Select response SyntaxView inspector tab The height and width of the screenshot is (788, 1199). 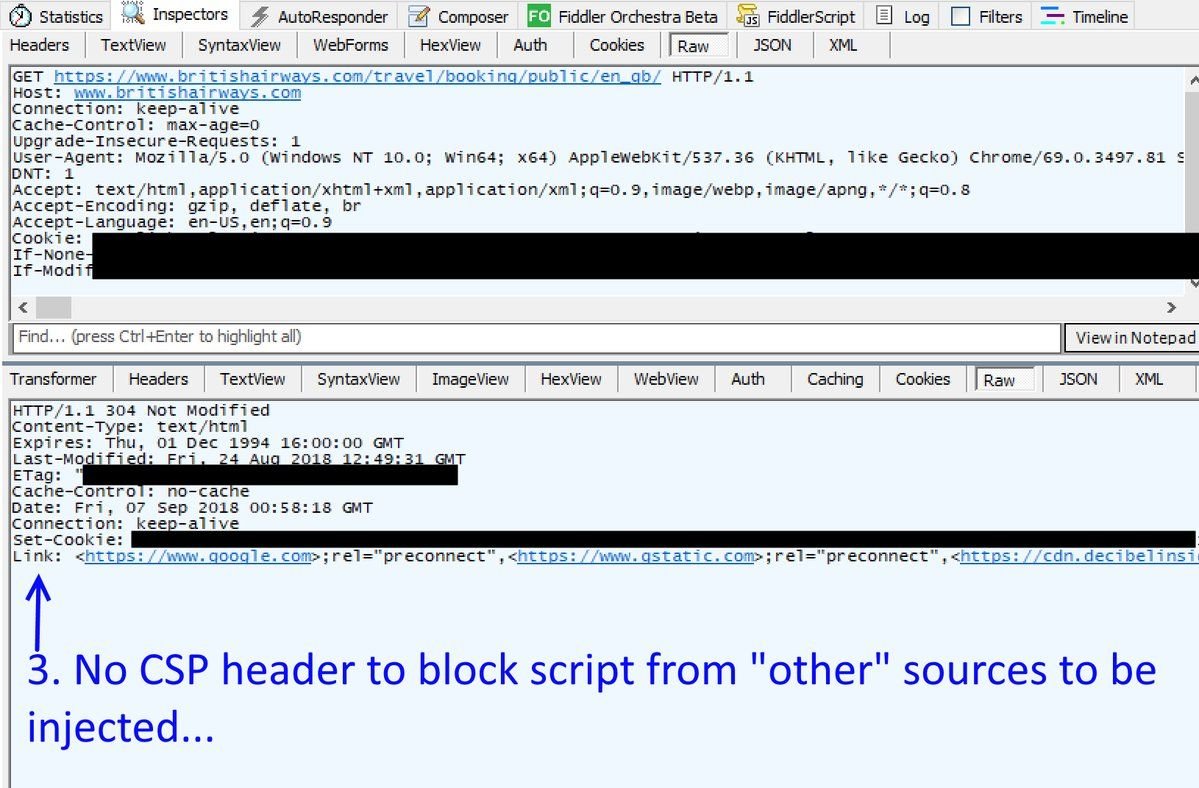coord(359,379)
